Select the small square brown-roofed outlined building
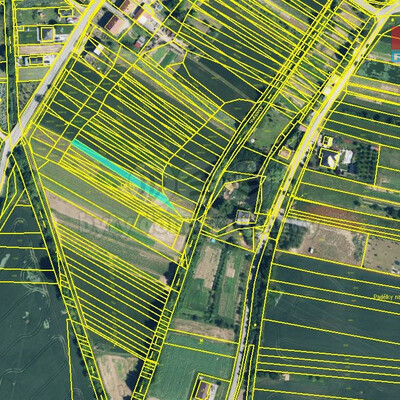Viewport: 400px width, 400px height. [x=285, y=153]
